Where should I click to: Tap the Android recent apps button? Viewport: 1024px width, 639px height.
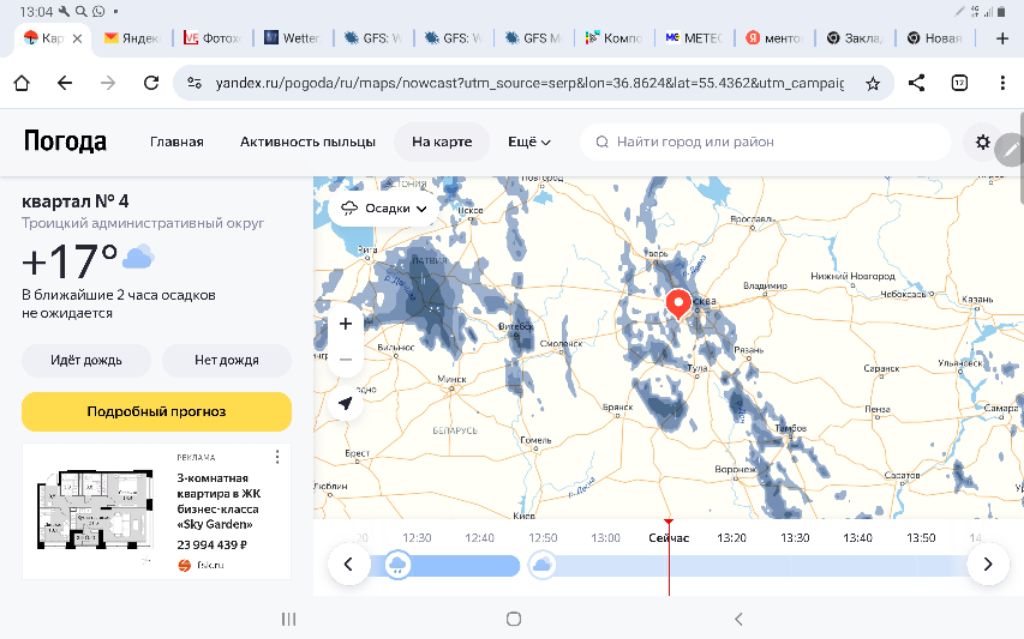(x=289, y=619)
